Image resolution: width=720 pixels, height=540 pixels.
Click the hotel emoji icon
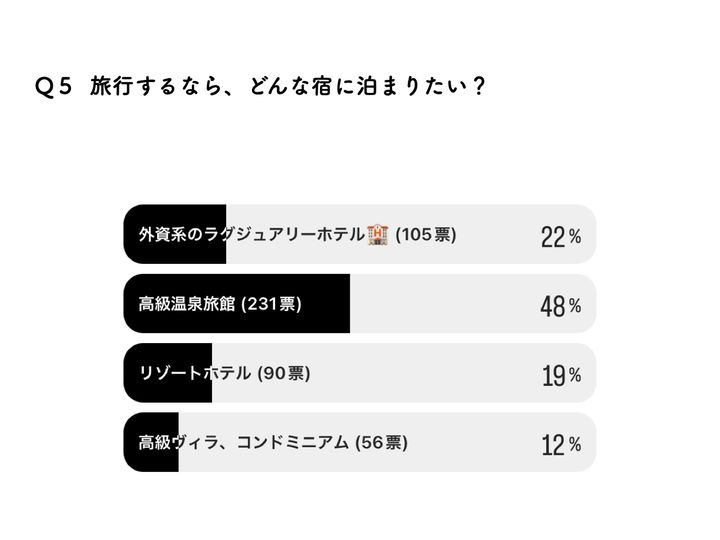point(378,234)
